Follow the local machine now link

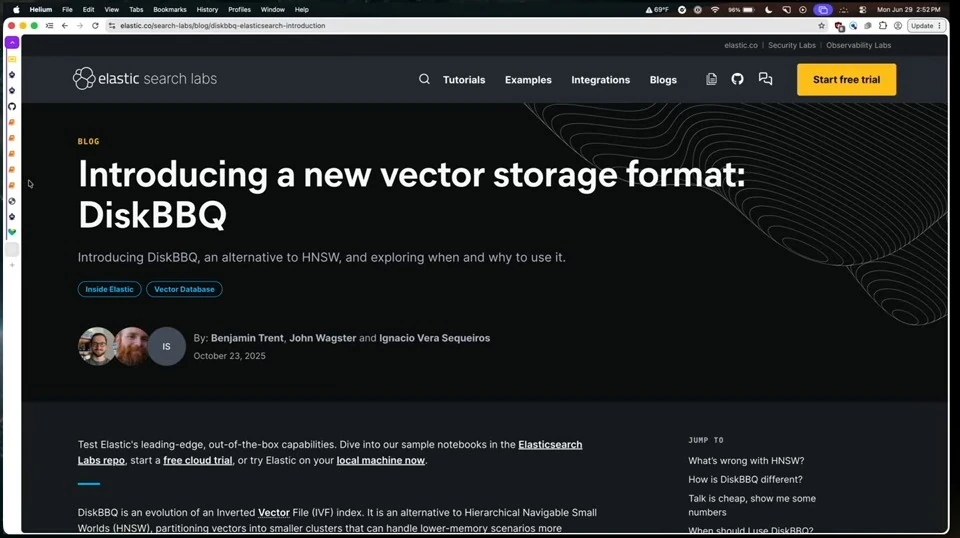(380, 460)
